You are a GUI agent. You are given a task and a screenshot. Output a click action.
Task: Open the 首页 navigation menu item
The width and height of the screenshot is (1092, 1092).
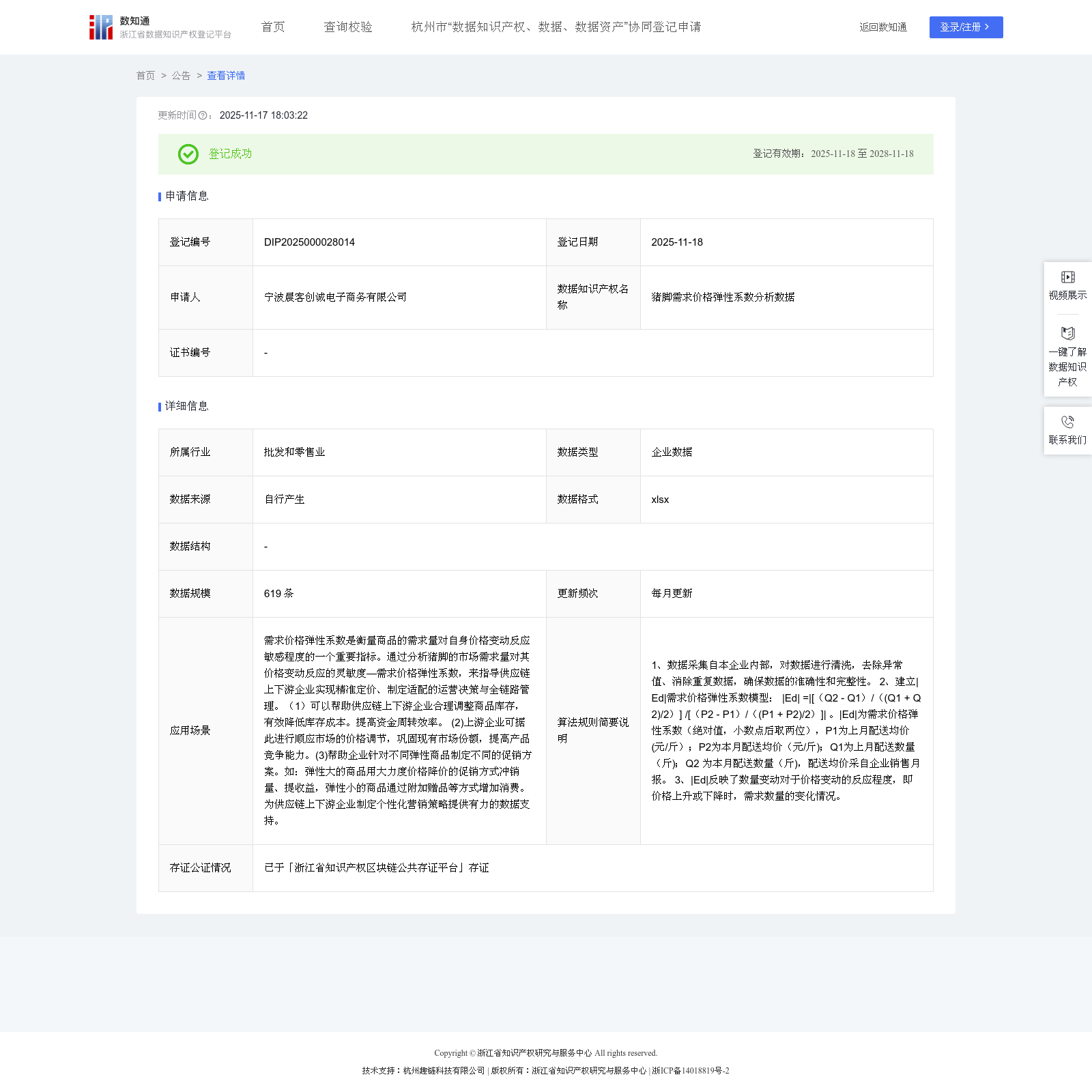coord(273,27)
